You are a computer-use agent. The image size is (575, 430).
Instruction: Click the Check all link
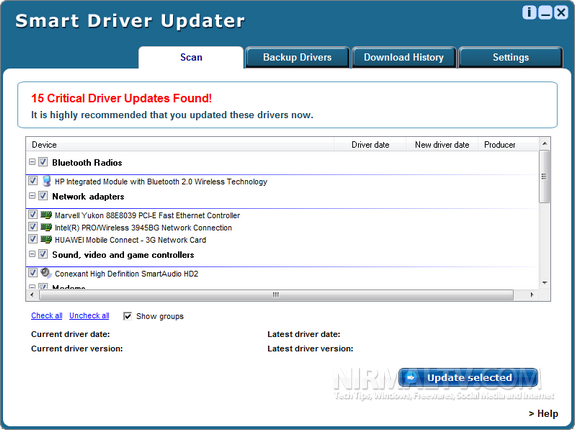(x=47, y=316)
